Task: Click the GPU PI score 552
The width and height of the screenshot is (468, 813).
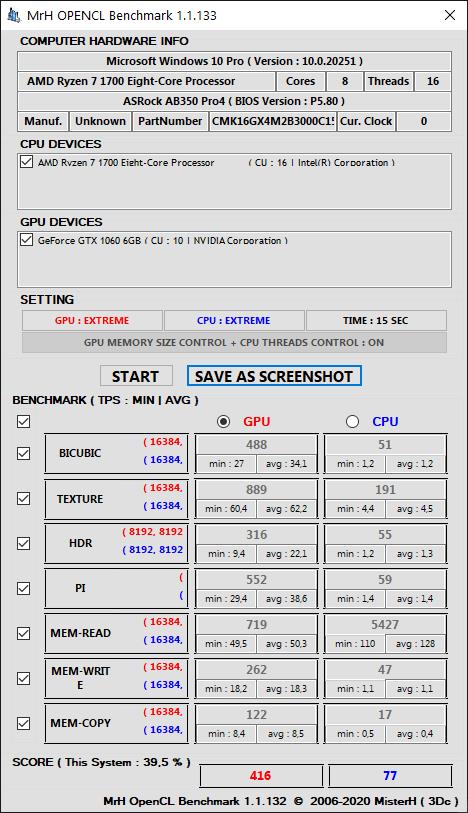Action: pyautogui.click(x=256, y=580)
